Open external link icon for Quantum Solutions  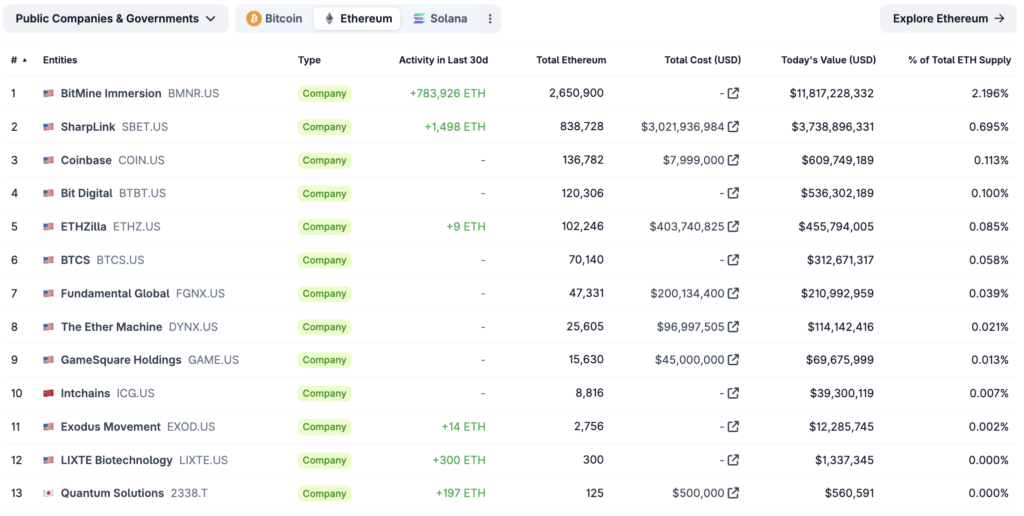point(733,493)
